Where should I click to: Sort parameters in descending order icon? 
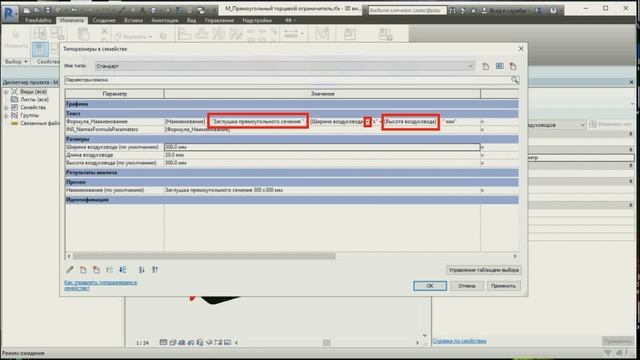[x=155, y=269]
